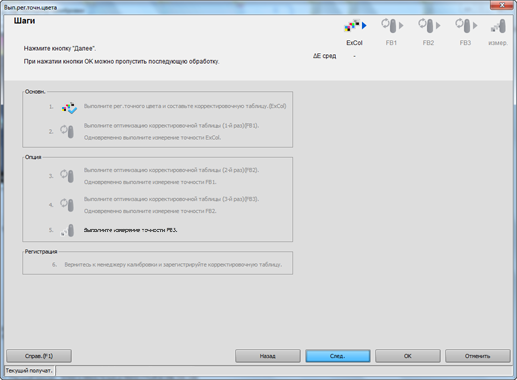Click step 3 FB2 optimization icon
The height and width of the screenshot is (380, 517).
[x=67, y=176]
